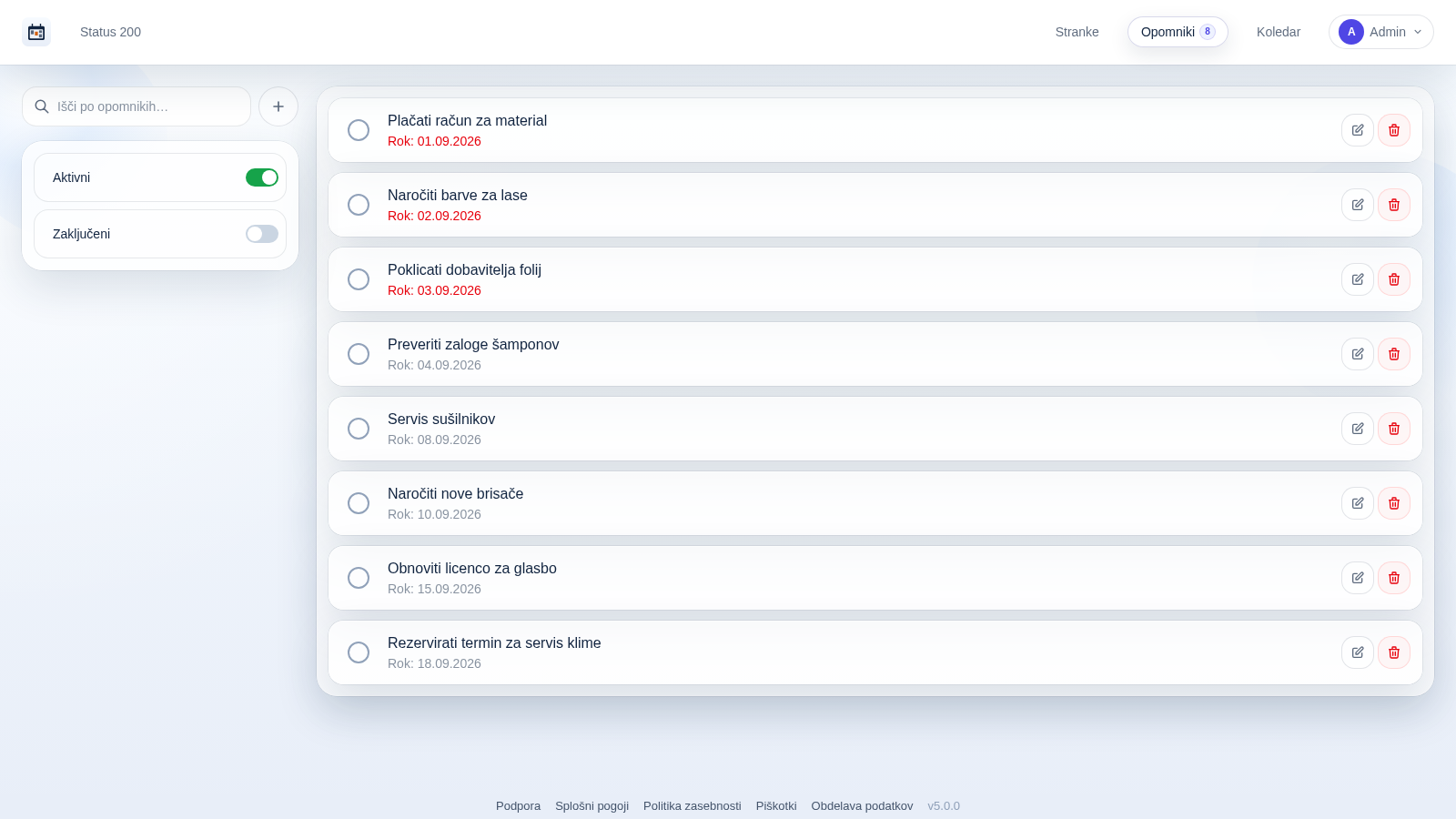The height and width of the screenshot is (819, 1456).
Task: Open the Podpora footer link
Action: (518, 806)
